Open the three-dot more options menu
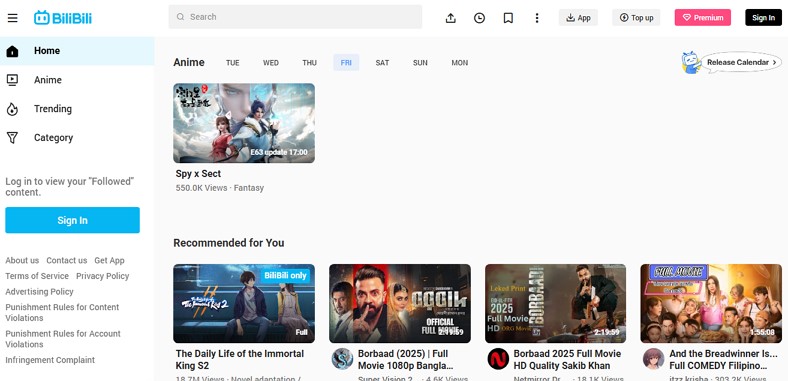 click(537, 18)
